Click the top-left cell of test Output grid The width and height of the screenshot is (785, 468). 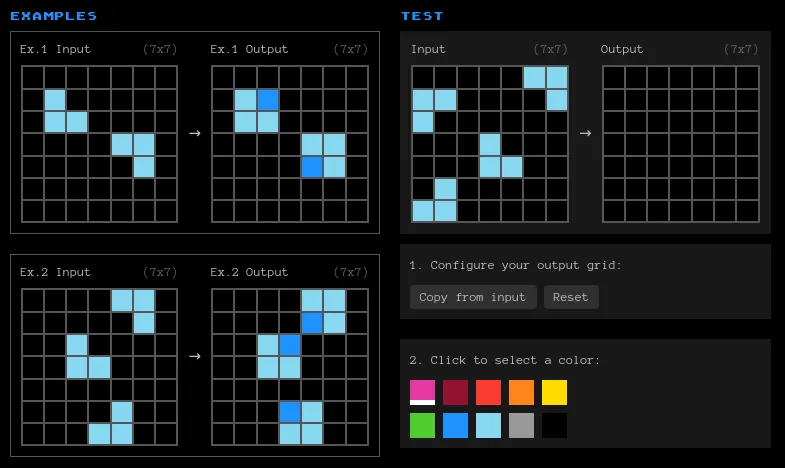tap(614, 78)
